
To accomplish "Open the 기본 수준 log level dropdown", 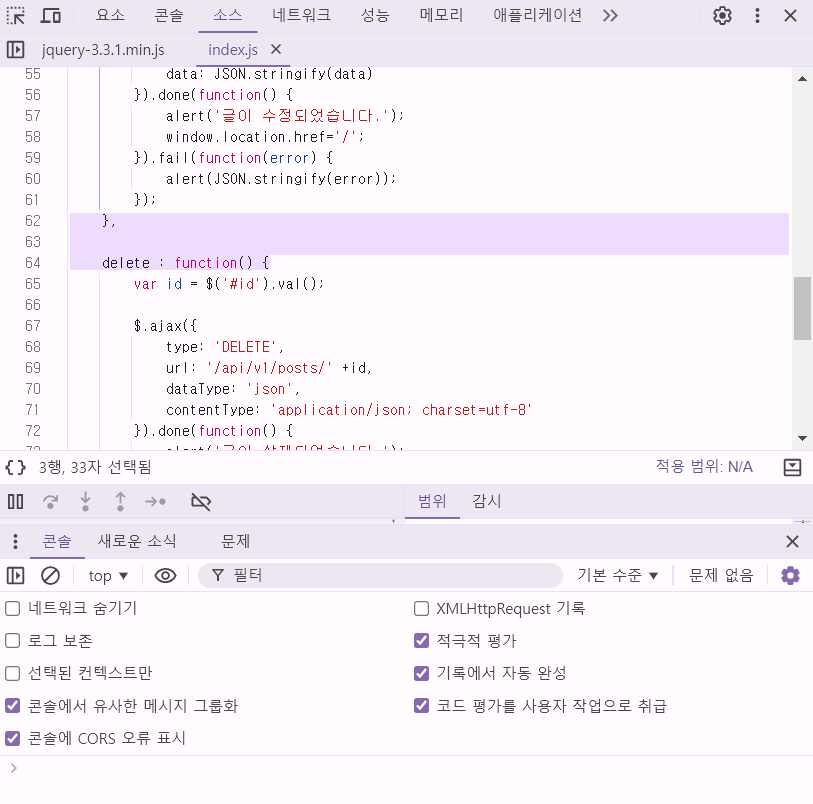I will point(618,575).
